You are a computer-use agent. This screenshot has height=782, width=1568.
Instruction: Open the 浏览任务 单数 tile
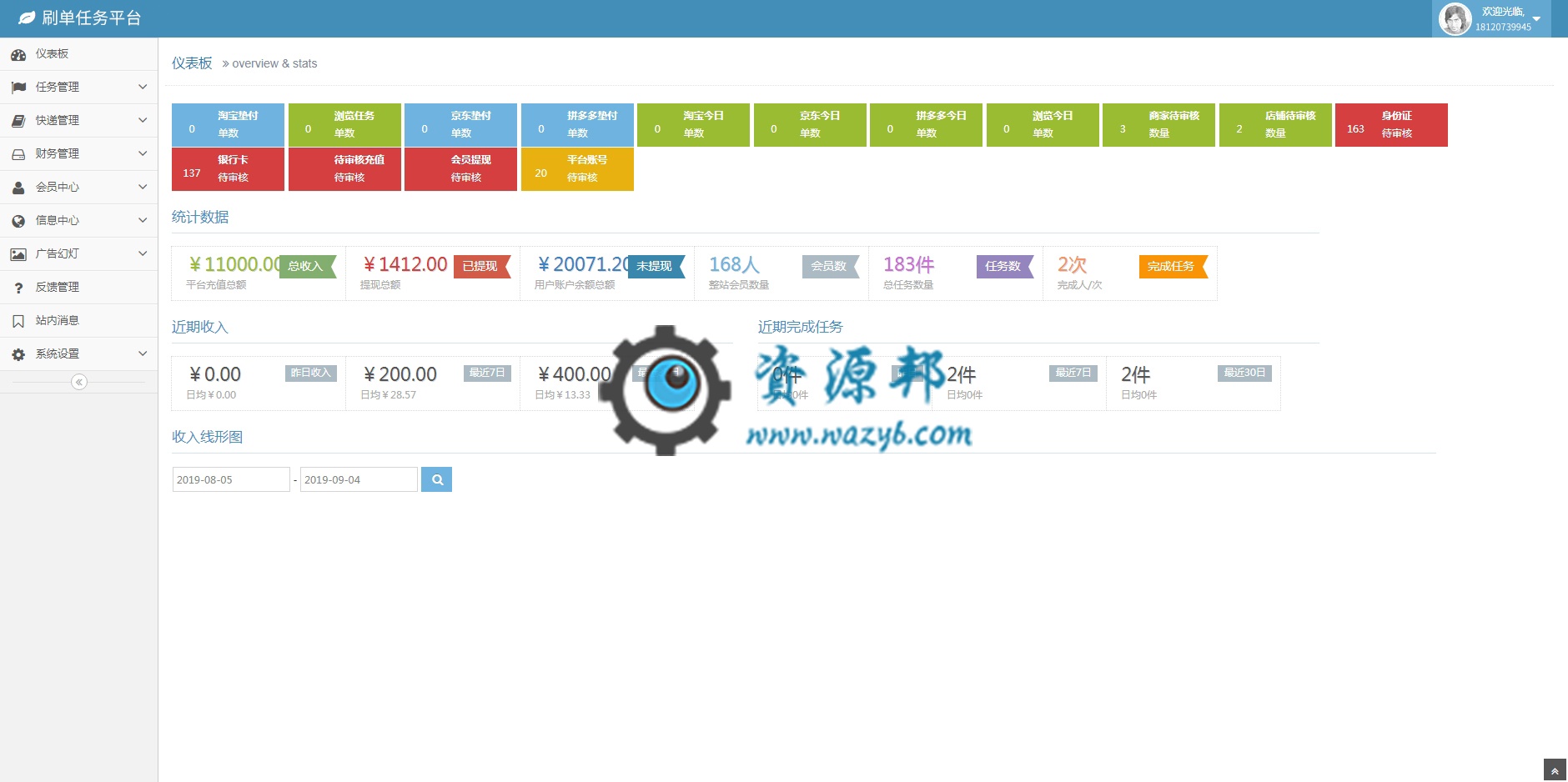point(344,125)
